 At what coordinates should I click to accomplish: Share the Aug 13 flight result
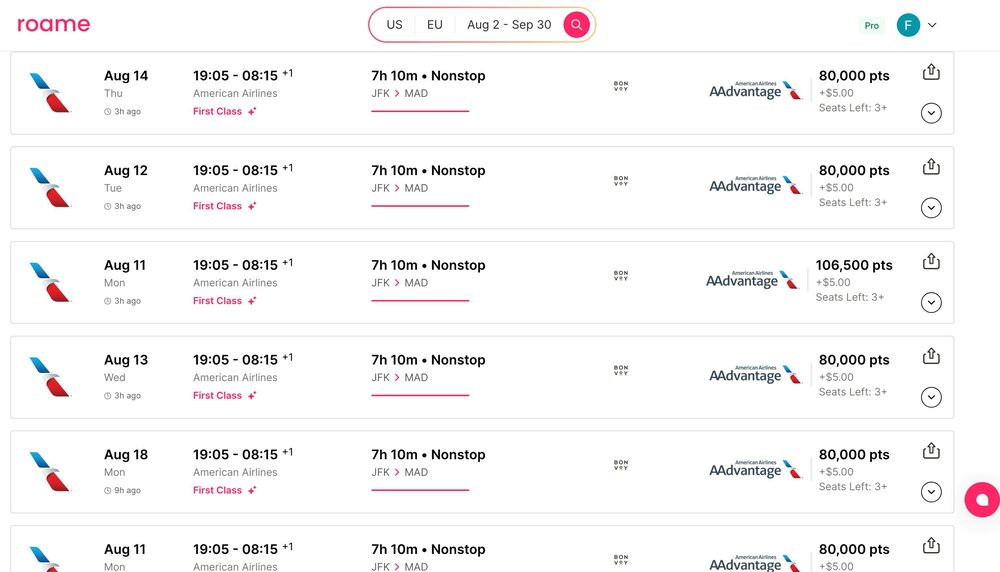(x=931, y=356)
